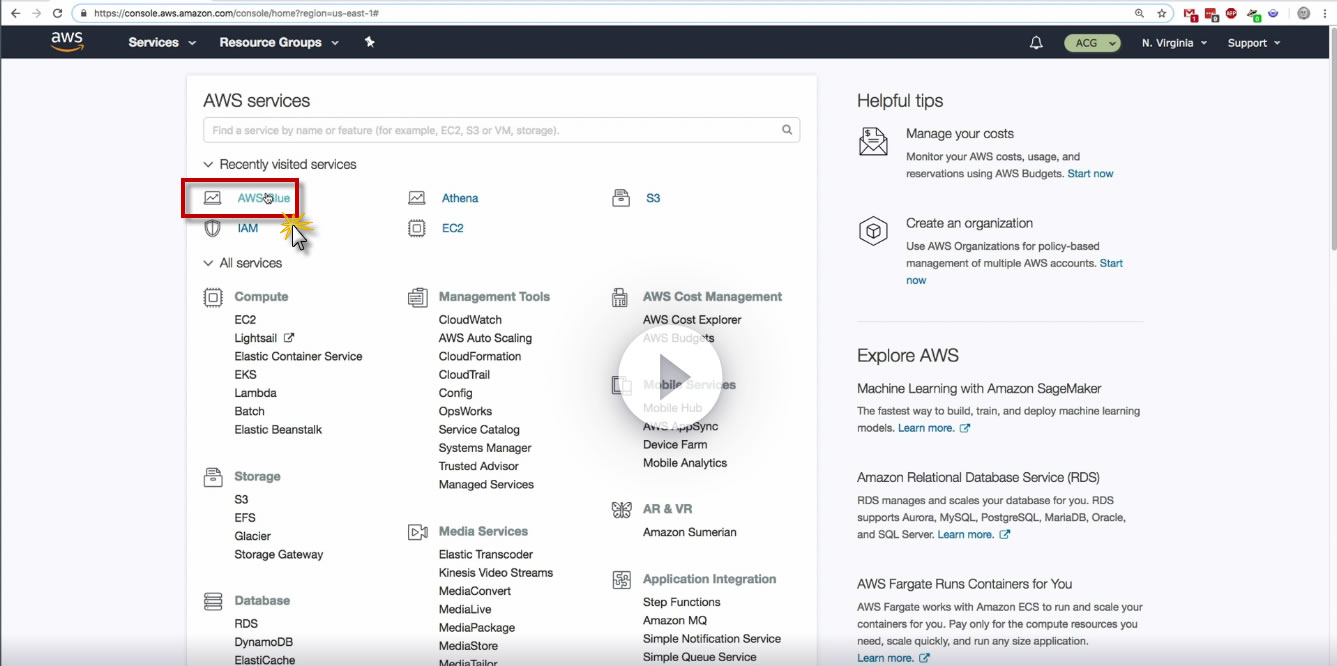Image resolution: width=1337 pixels, height=666 pixels.
Task: Open Trusted Advisor service
Action: (x=479, y=466)
